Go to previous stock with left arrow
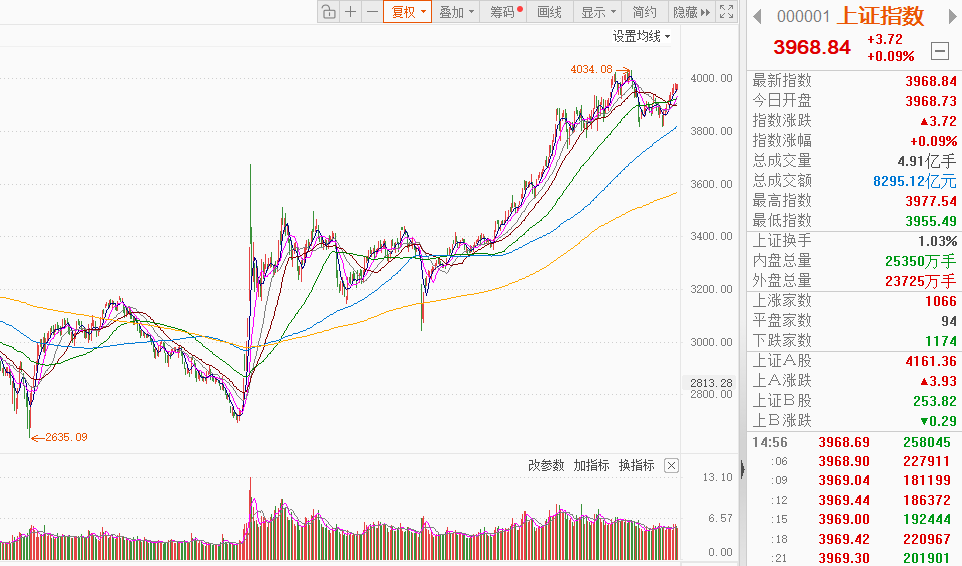Image resolution: width=962 pixels, height=566 pixels. click(757, 16)
